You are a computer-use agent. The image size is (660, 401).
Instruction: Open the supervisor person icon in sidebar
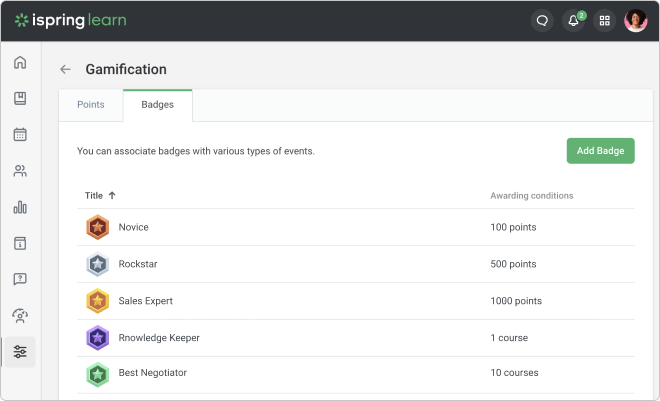pyautogui.click(x=20, y=316)
